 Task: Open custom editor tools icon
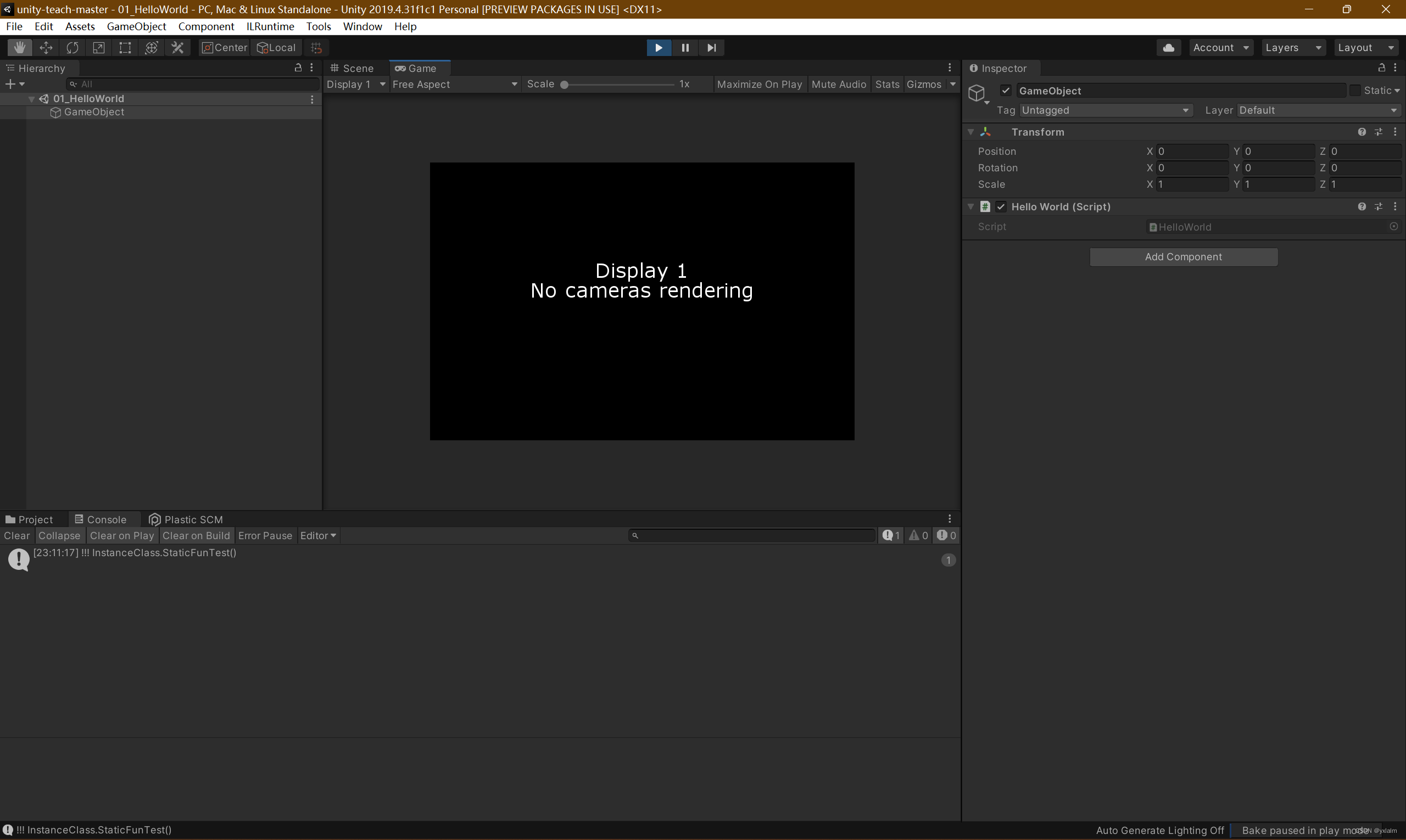point(178,48)
